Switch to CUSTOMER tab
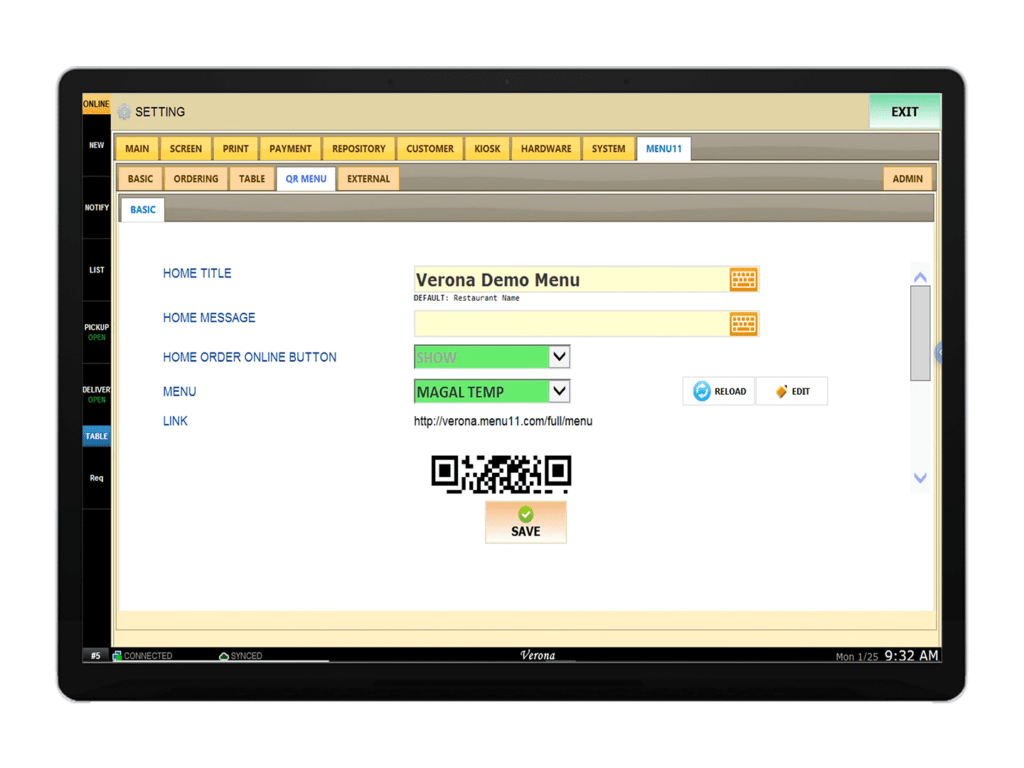The image size is (1024, 768). coord(430,149)
